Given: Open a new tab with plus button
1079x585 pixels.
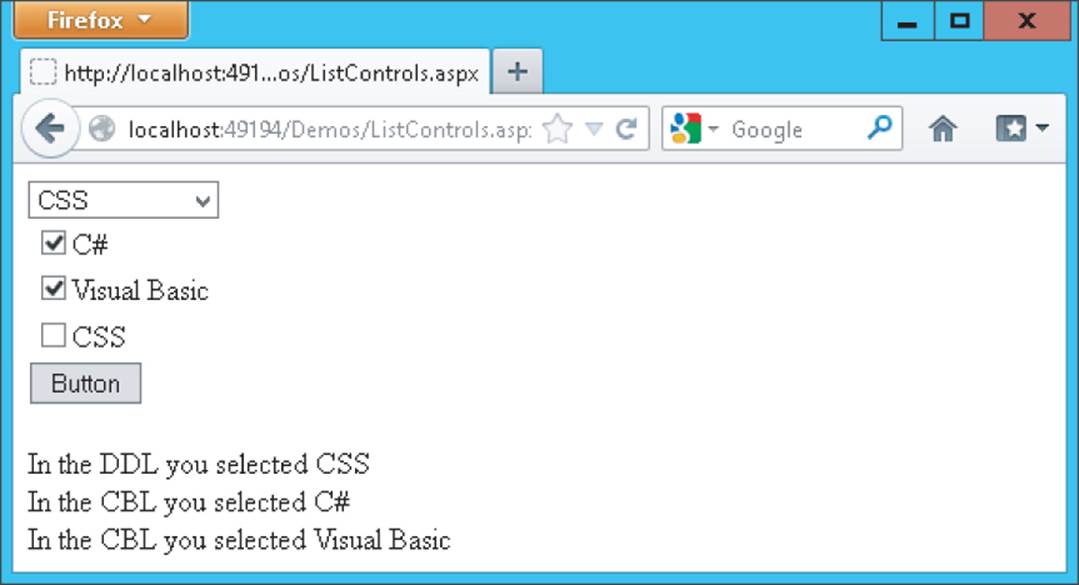Looking at the screenshot, I should (x=517, y=72).
